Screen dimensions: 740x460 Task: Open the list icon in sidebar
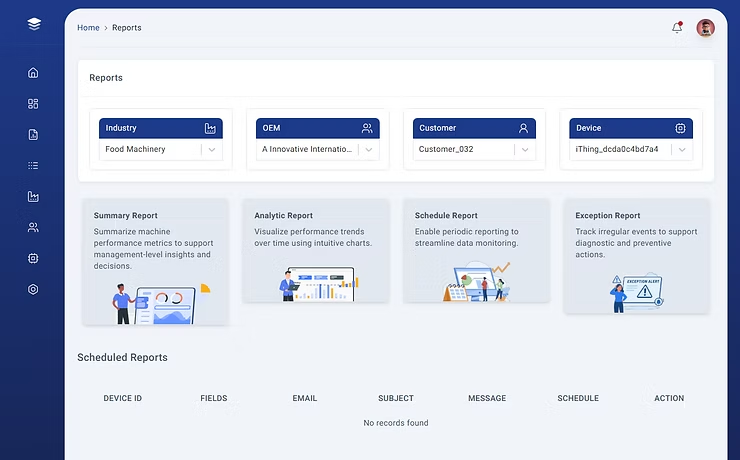pos(33,166)
